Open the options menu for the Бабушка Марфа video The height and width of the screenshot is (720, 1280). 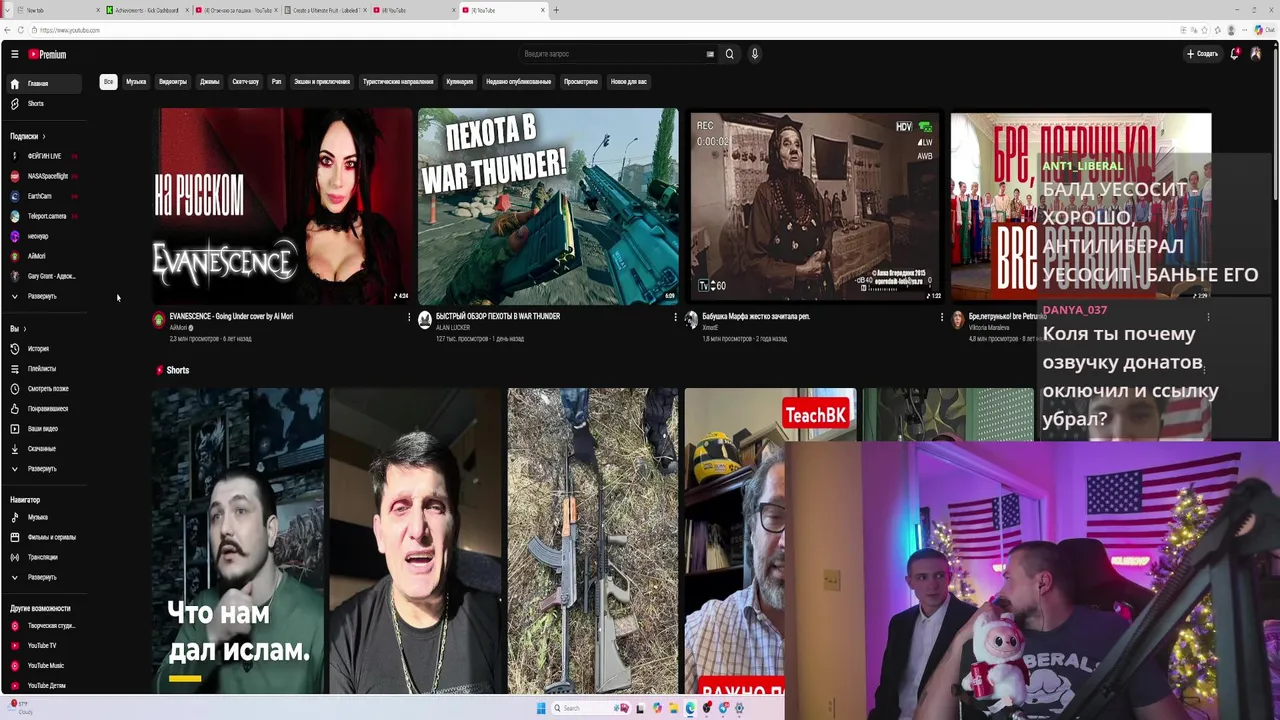(941, 317)
